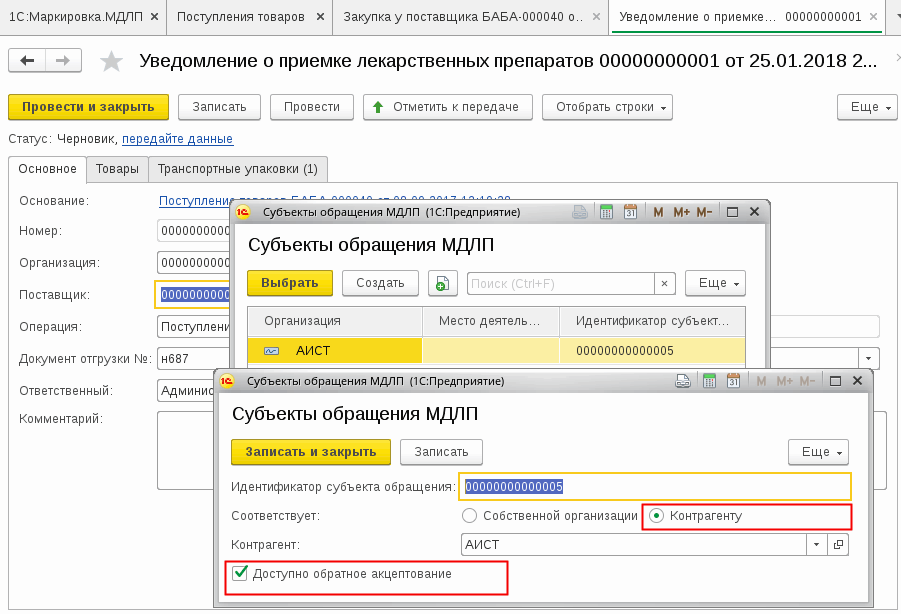
Task: Select the Собственной организации radio button
Action: tap(470, 516)
